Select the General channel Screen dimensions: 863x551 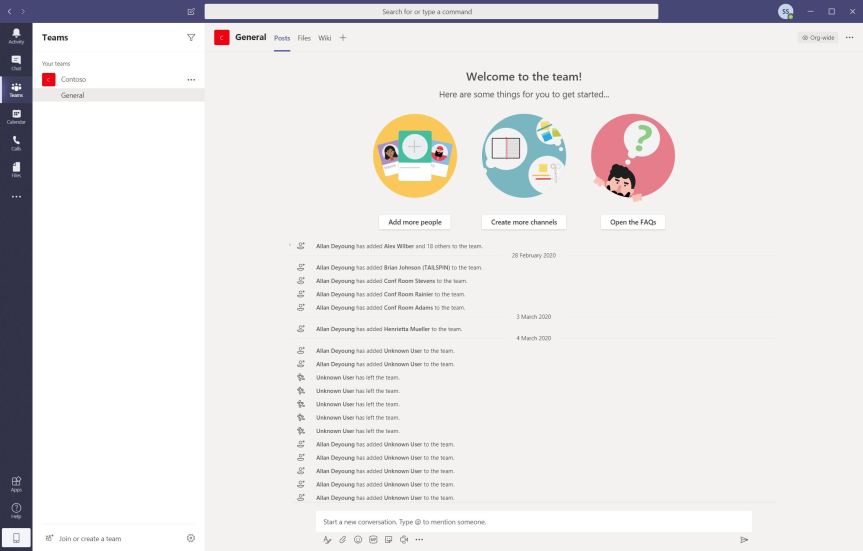click(73, 95)
